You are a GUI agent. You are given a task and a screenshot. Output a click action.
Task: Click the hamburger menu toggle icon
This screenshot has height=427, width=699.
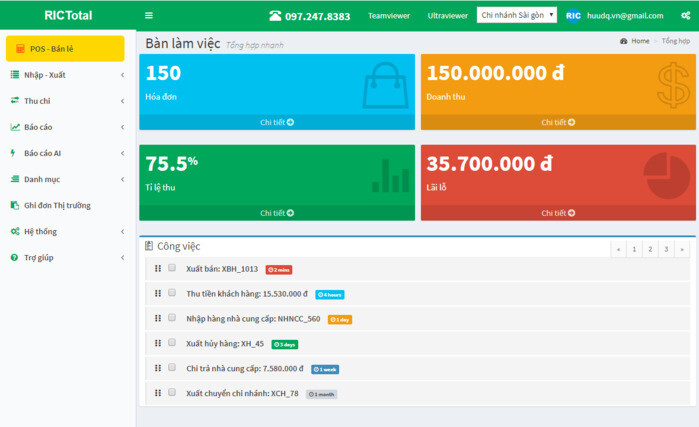(x=149, y=16)
